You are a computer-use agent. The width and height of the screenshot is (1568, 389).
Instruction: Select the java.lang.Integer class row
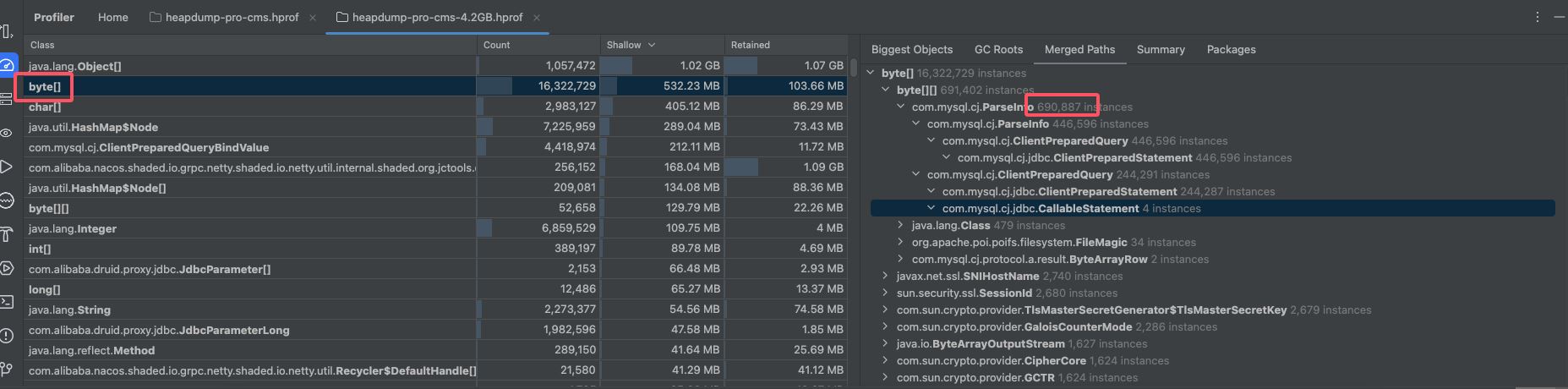coord(435,228)
